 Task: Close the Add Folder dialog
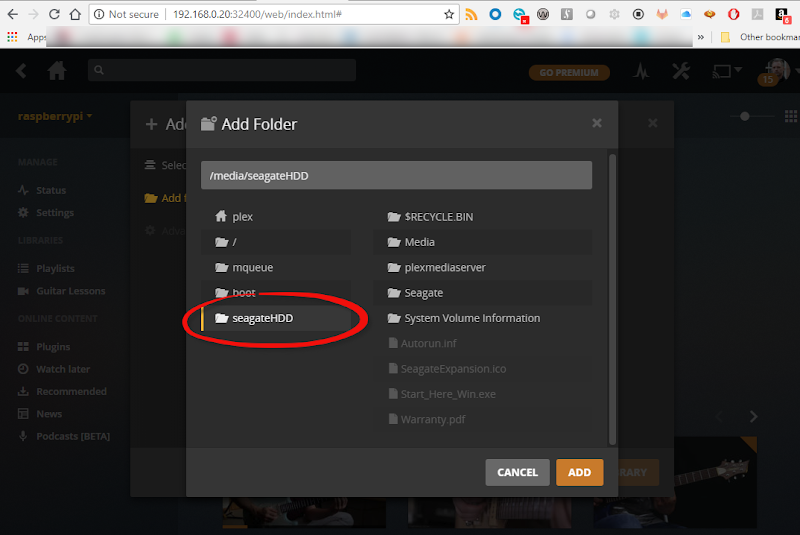(x=597, y=123)
